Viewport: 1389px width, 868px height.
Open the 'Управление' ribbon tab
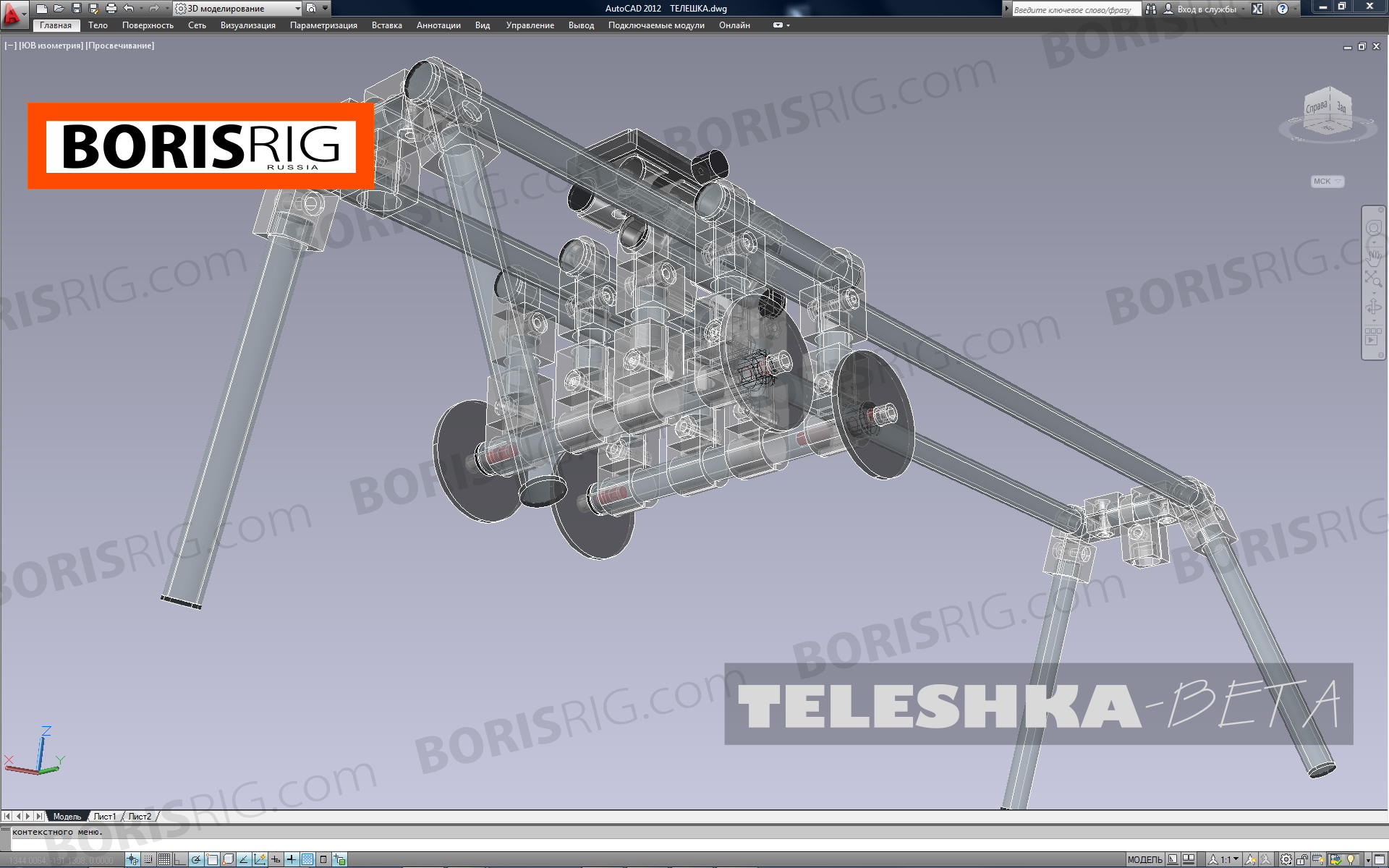(x=530, y=25)
